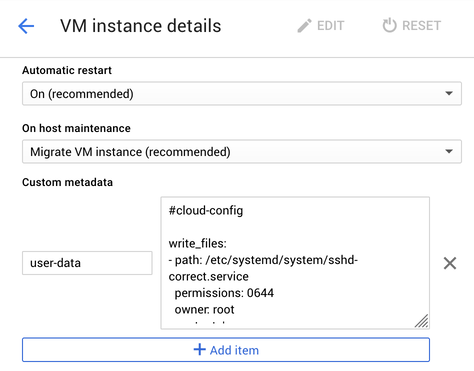
Task: Click the user-data key field
Action: coord(87,263)
